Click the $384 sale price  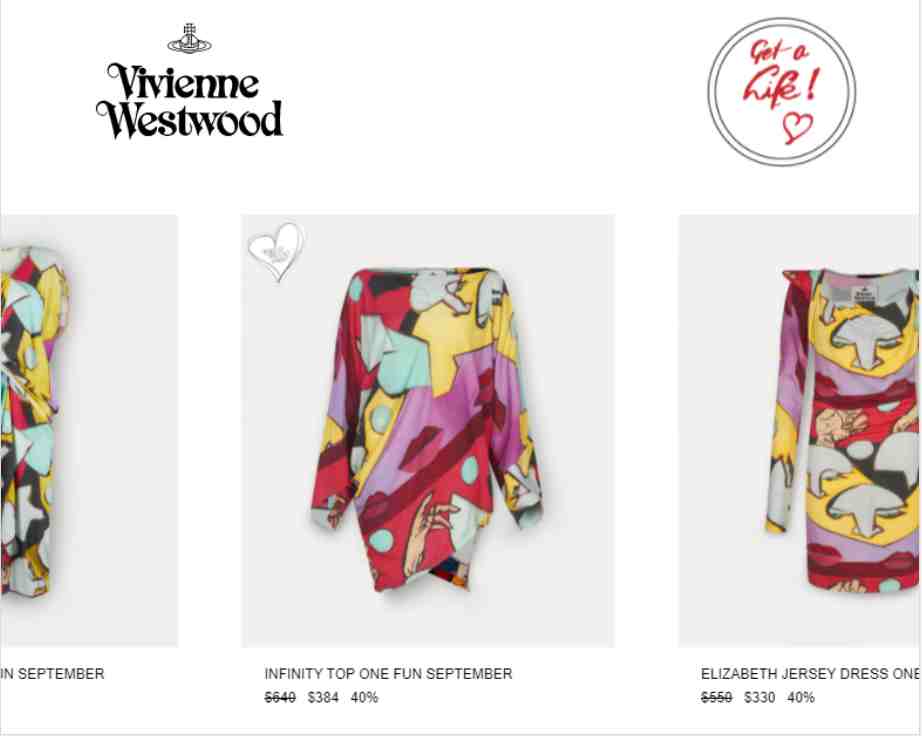click(x=323, y=698)
